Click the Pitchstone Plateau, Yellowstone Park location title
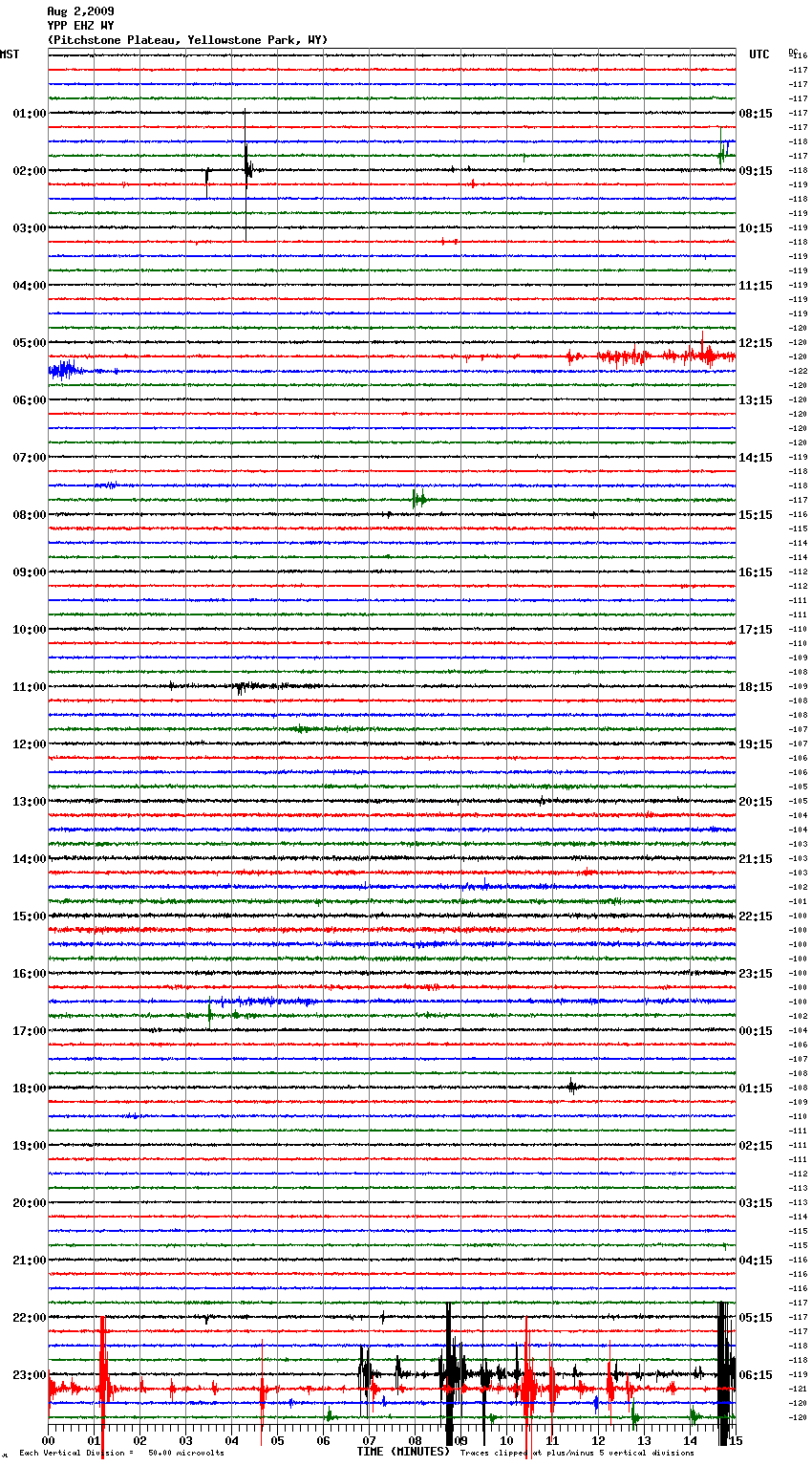 [187, 40]
